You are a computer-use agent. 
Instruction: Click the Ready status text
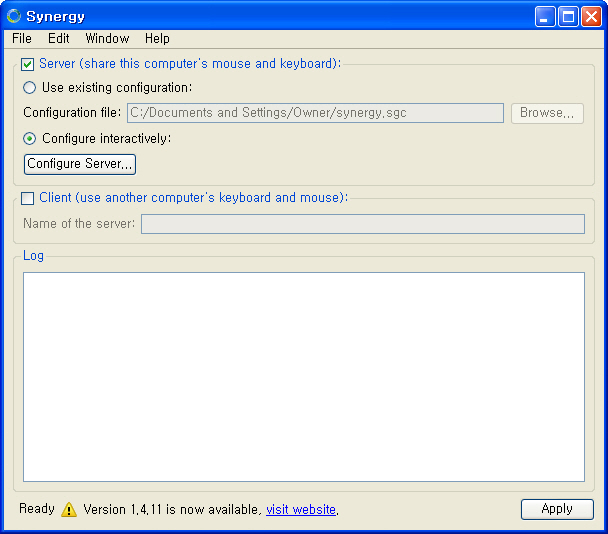[37, 508]
